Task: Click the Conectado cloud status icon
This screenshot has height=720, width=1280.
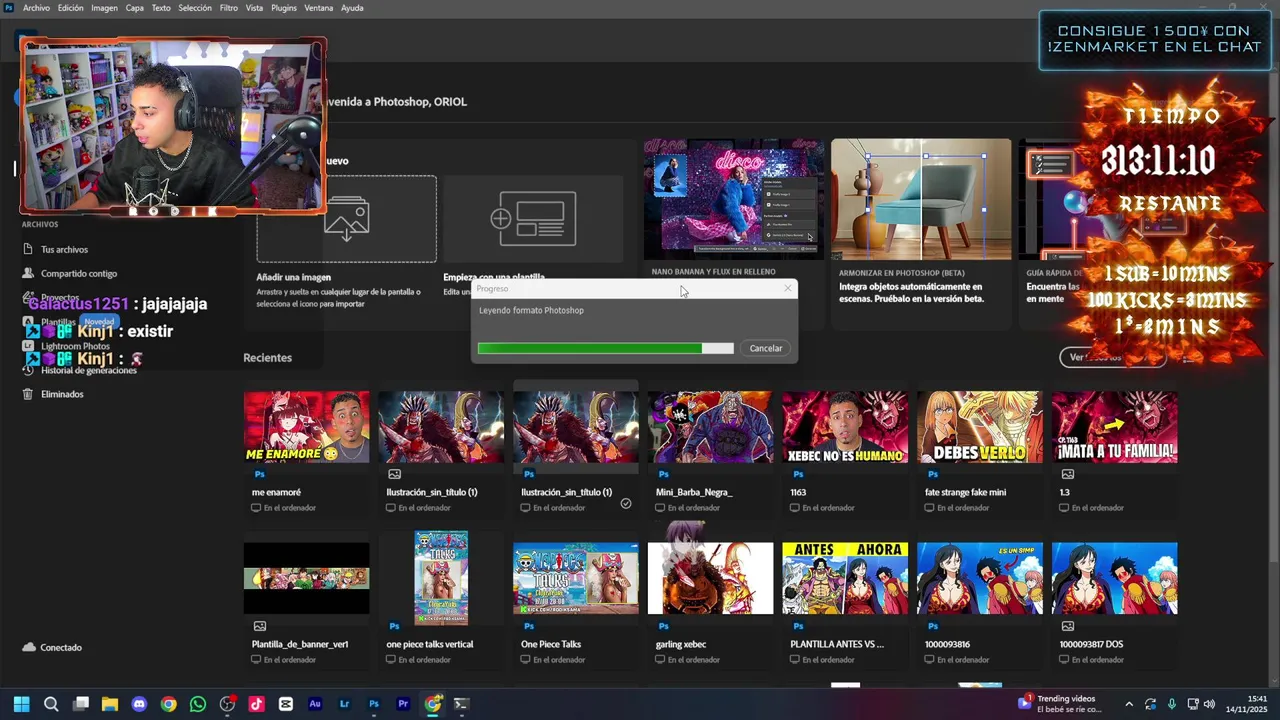Action: tap(29, 647)
